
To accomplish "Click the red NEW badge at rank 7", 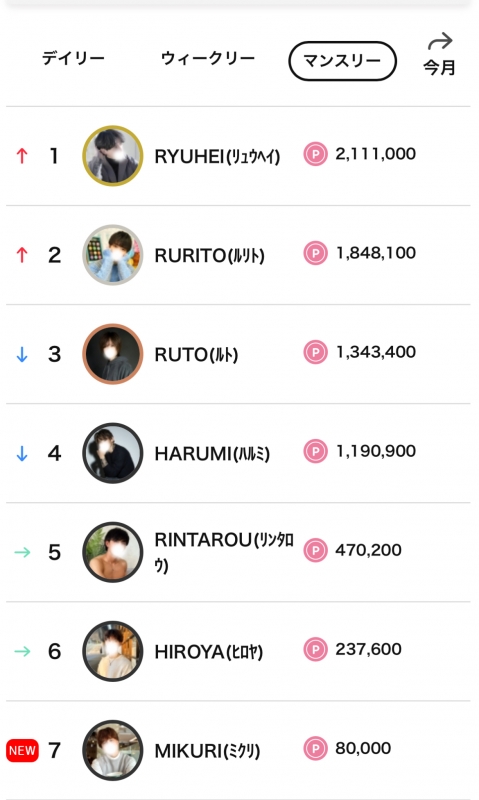I will click(22, 751).
